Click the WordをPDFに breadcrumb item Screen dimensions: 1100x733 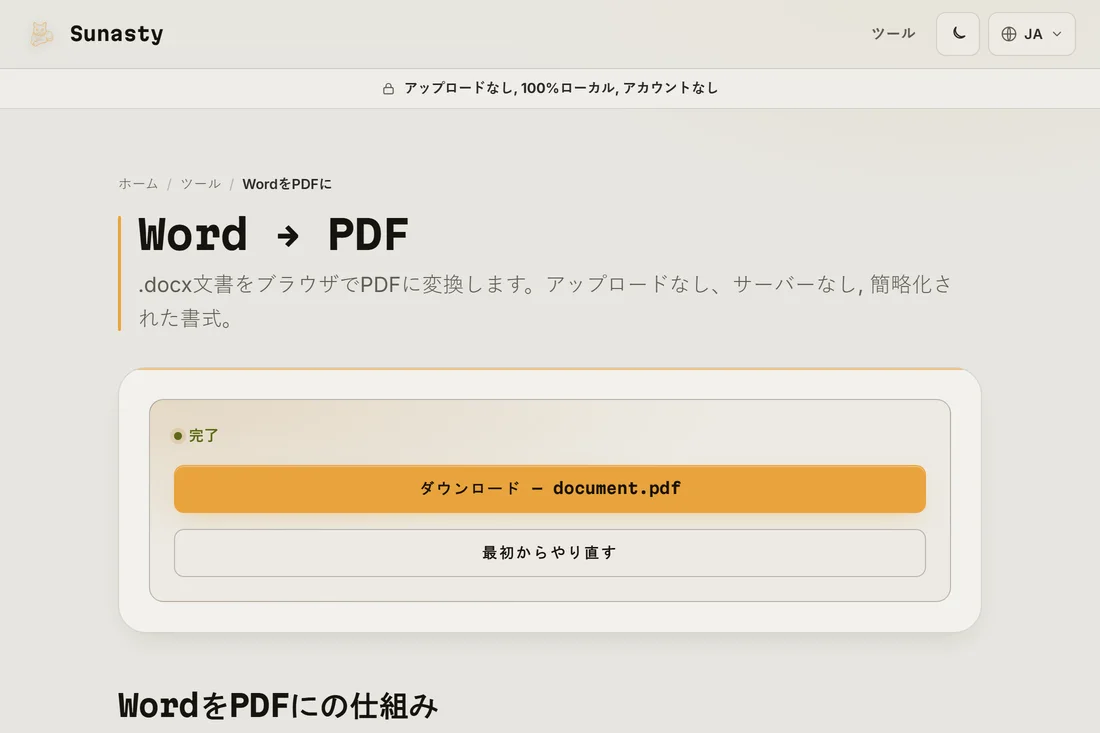coord(287,184)
